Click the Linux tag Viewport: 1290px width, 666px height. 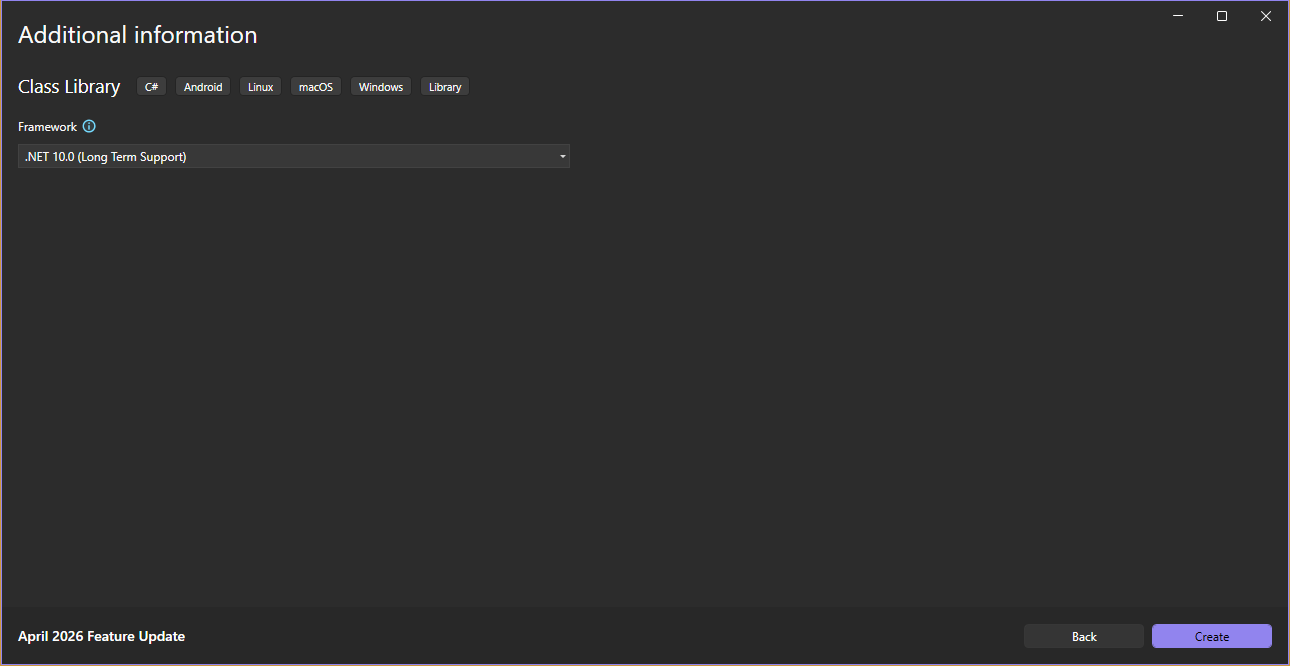pos(261,87)
